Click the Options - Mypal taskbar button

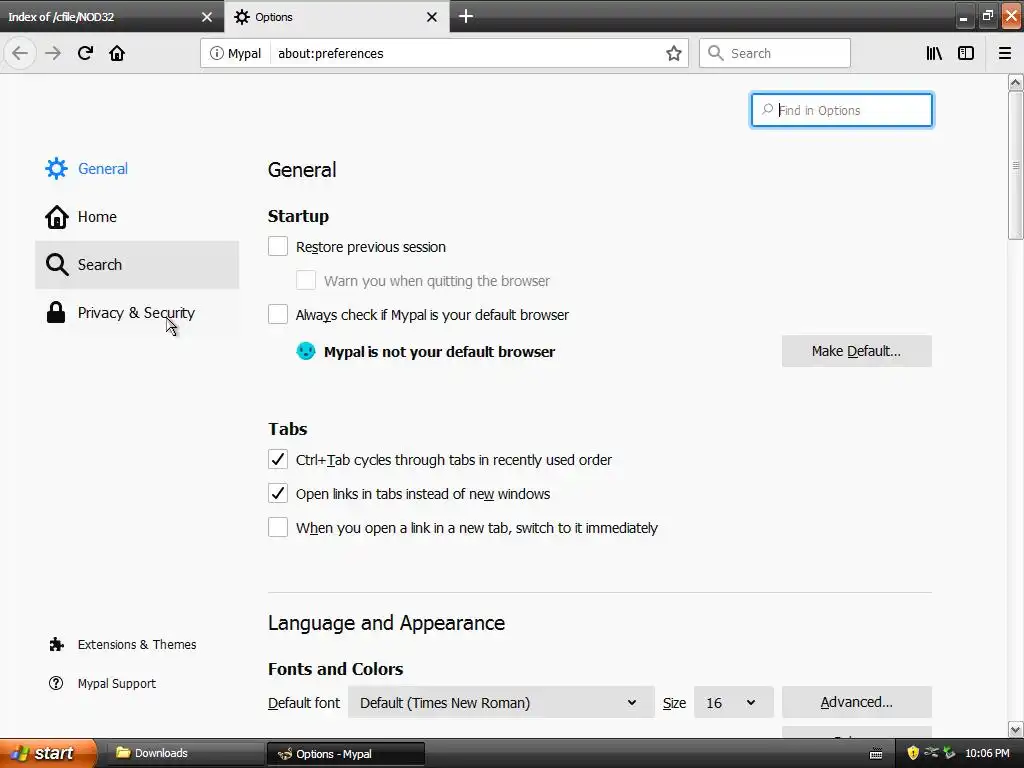point(346,754)
